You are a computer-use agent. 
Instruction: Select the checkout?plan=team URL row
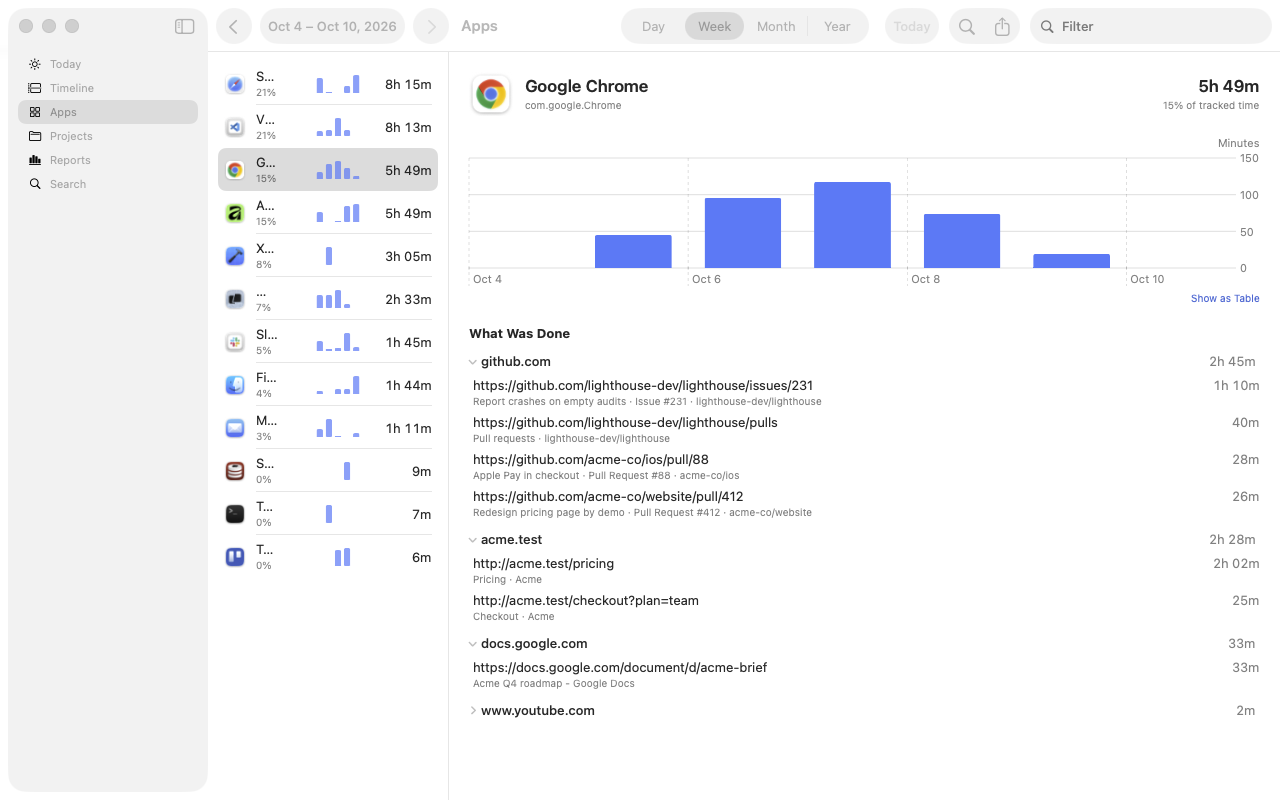(864, 607)
